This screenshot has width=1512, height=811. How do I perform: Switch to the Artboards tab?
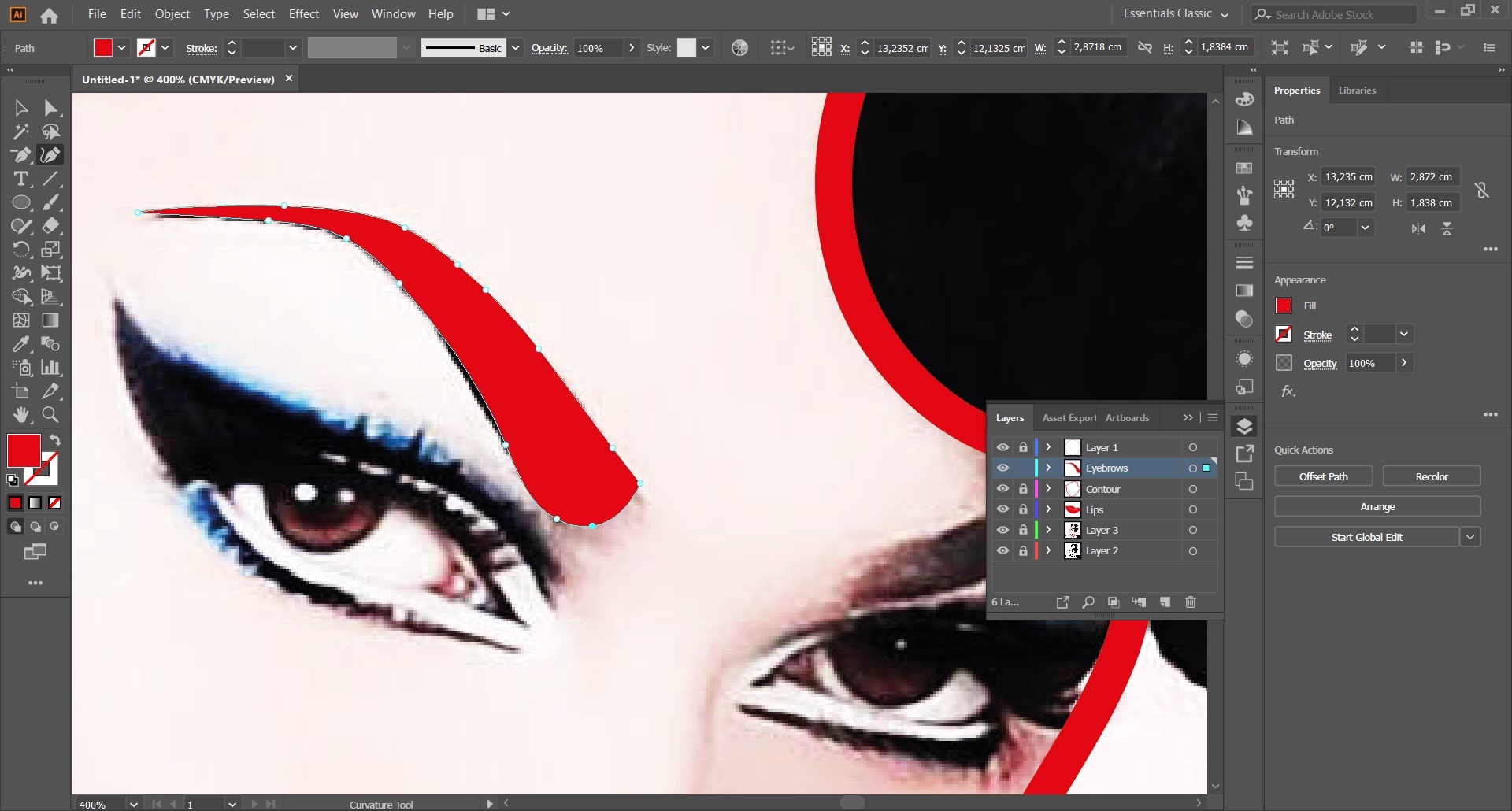click(x=1127, y=418)
